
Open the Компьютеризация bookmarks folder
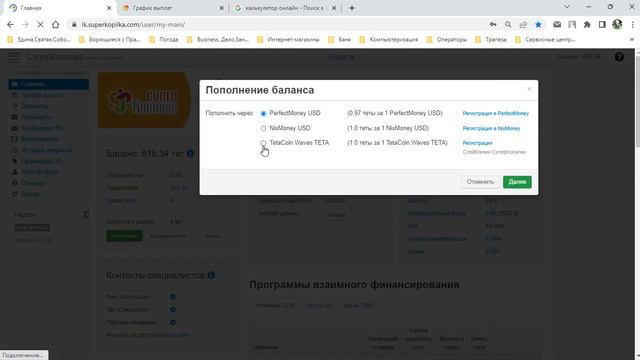click(x=389, y=40)
